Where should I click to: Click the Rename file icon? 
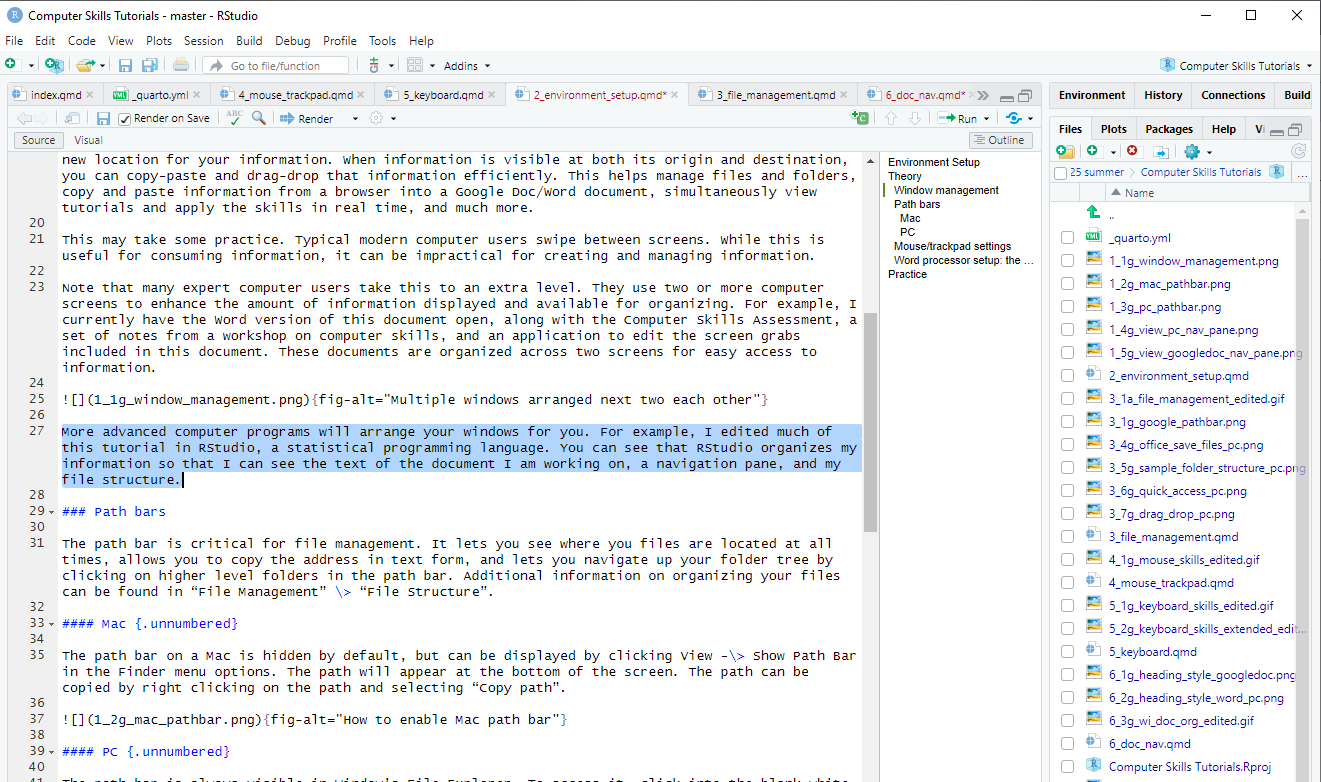(x=1160, y=151)
